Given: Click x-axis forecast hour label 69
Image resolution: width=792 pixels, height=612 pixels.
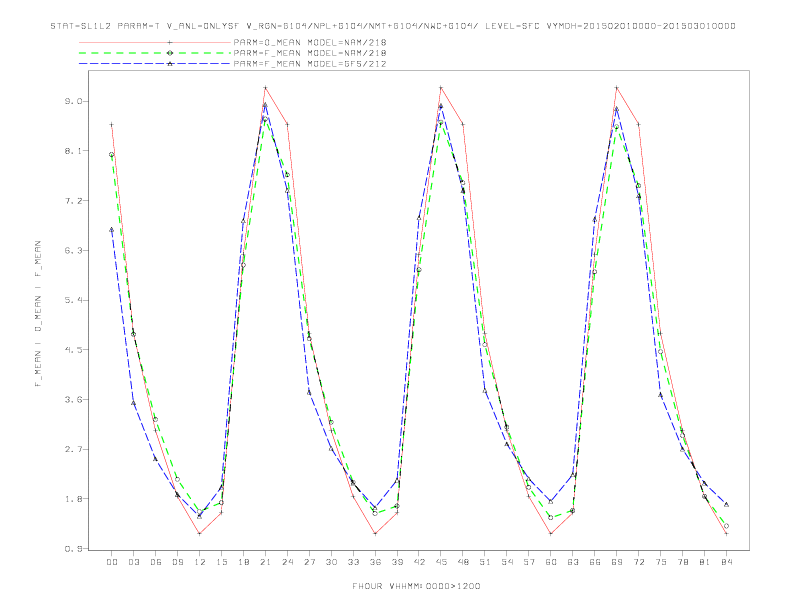Looking at the screenshot, I should click(617, 562).
